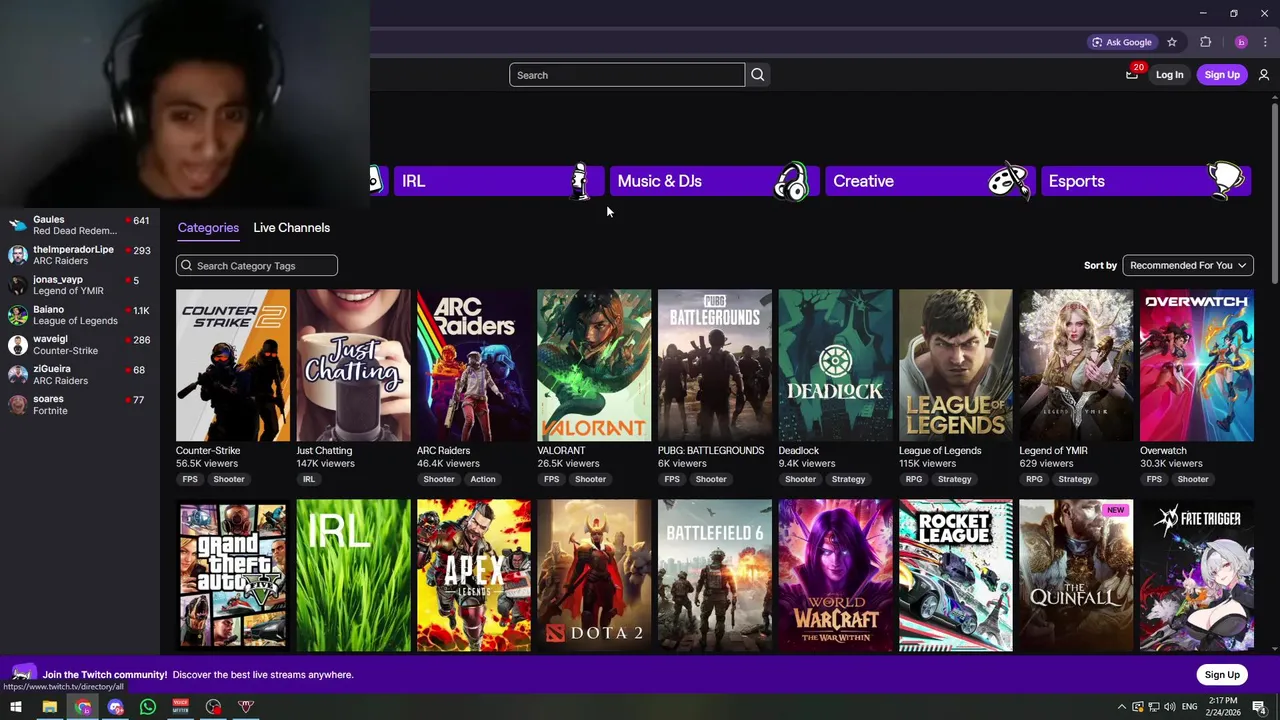
Task: Open the Battlefield 6 cover
Action: pyautogui.click(x=715, y=576)
